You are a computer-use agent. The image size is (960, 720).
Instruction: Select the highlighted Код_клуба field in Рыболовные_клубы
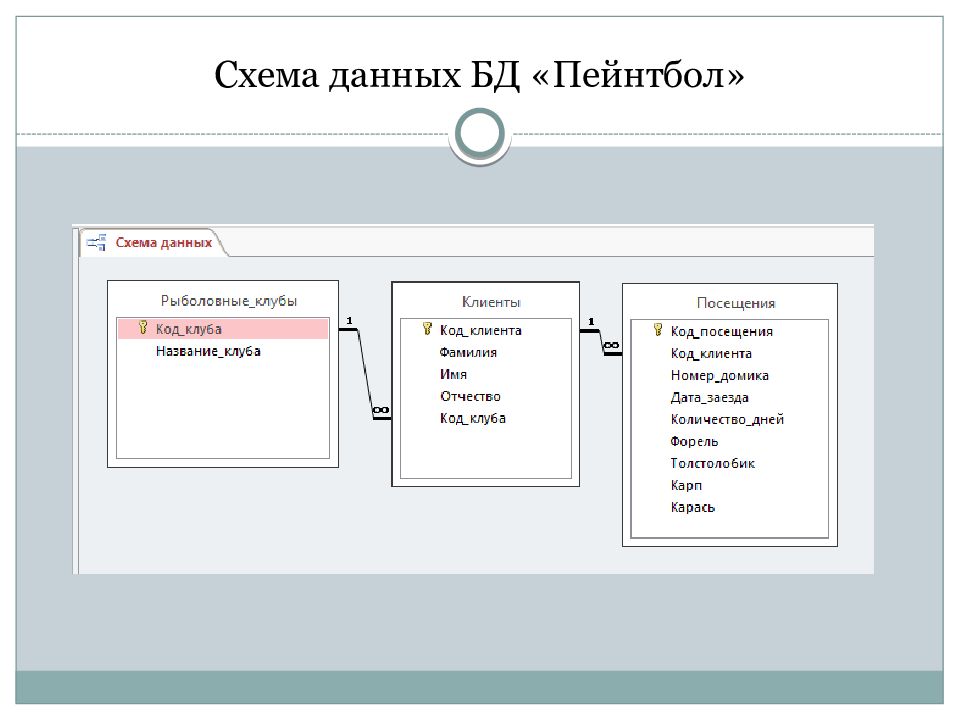(223, 329)
